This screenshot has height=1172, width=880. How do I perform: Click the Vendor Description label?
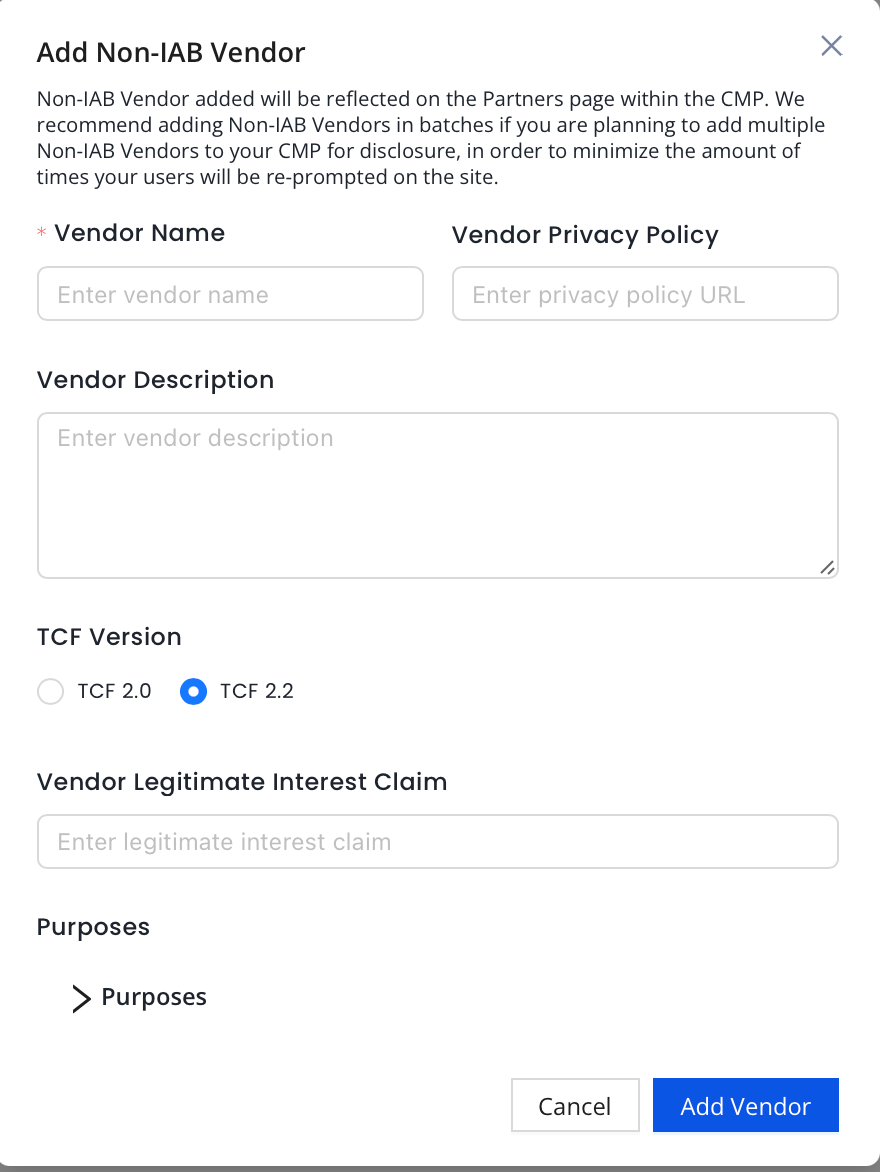click(x=155, y=380)
